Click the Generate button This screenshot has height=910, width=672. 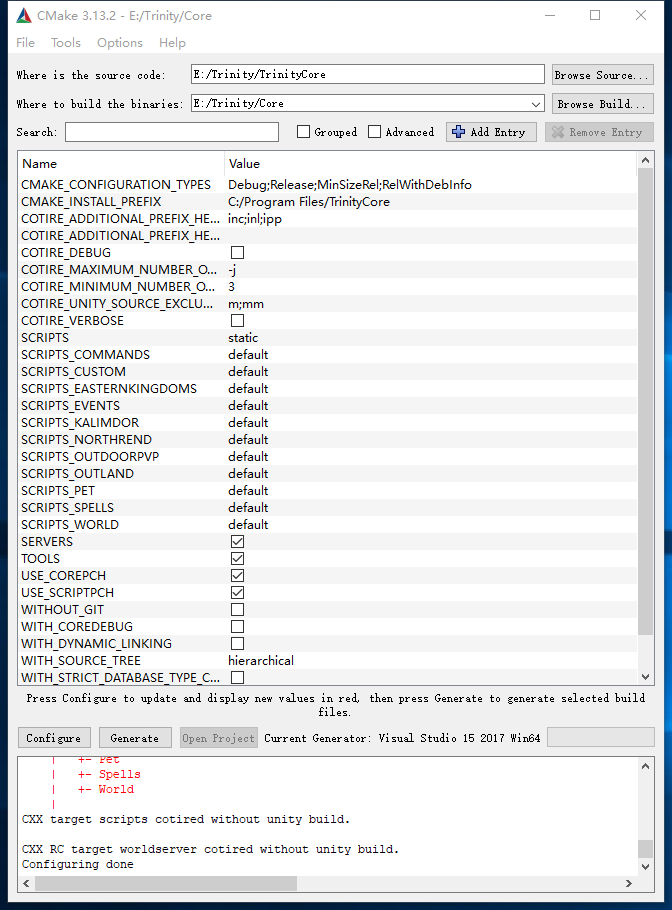(135, 738)
